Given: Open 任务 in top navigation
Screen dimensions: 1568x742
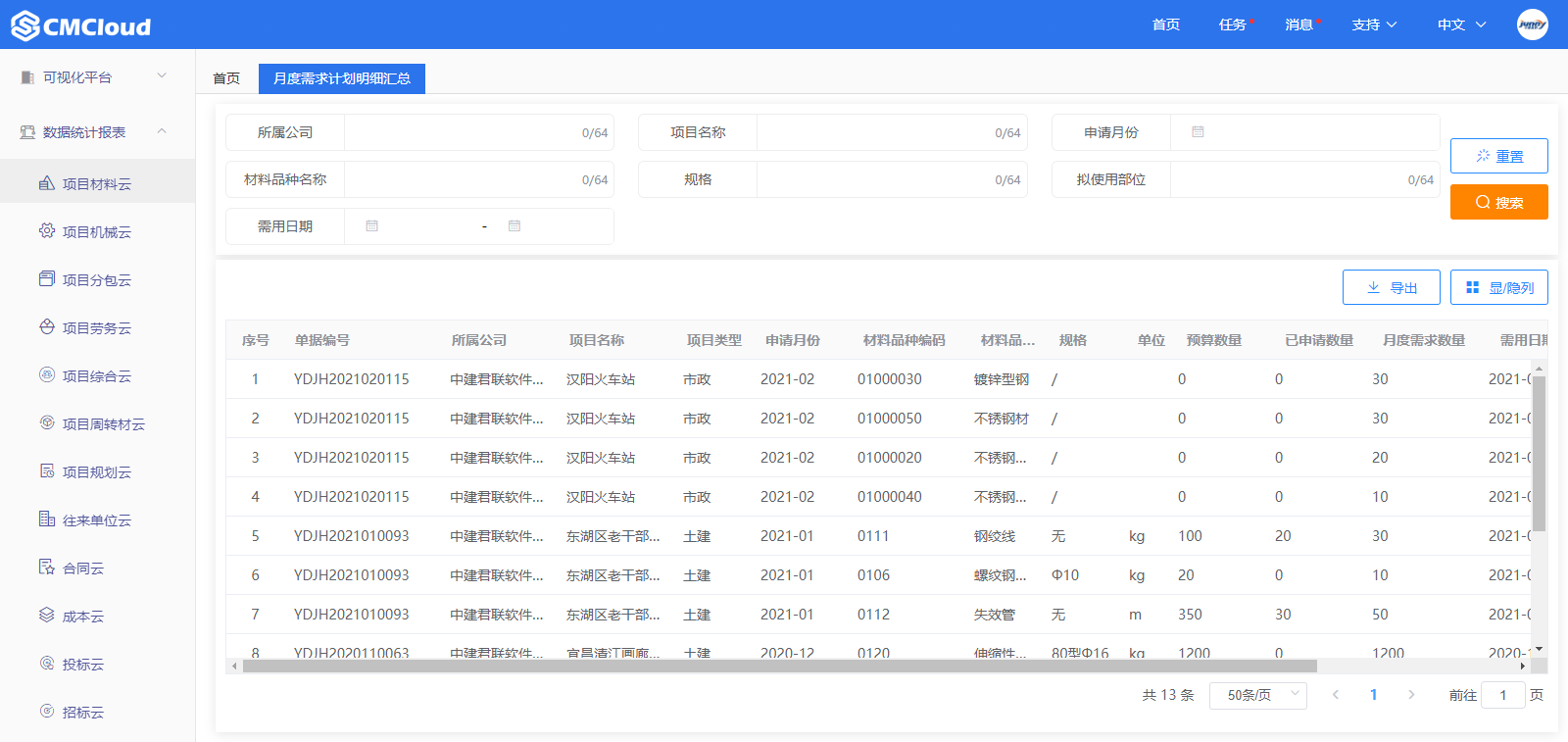Looking at the screenshot, I should pyautogui.click(x=1233, y=25).
